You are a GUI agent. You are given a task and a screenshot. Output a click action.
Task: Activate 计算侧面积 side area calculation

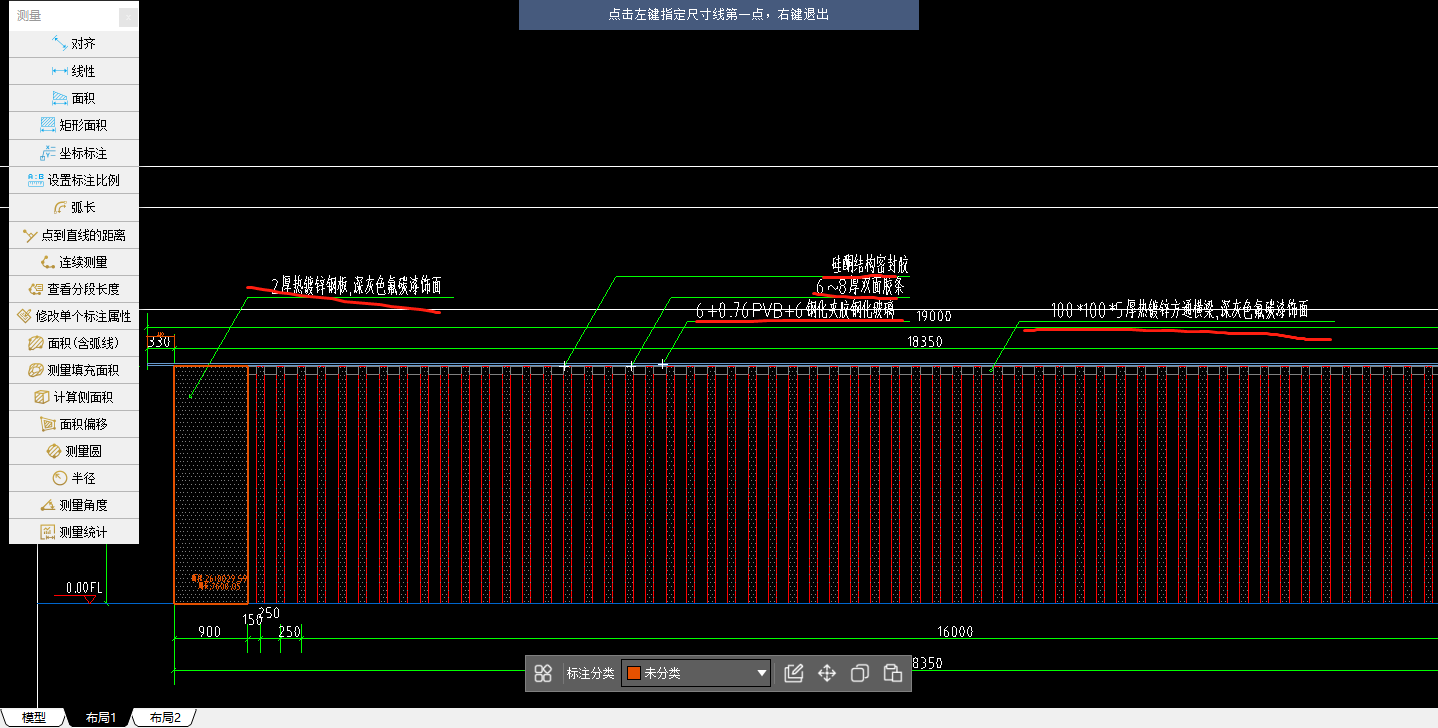(x=73, y=397)
